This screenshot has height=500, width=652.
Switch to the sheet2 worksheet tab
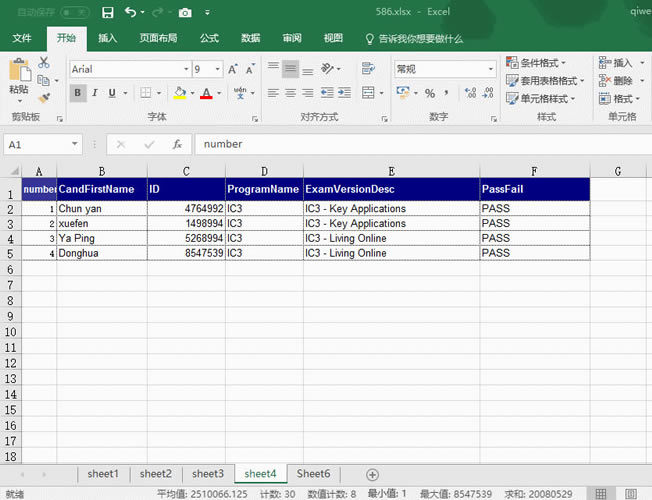coord(155,474)
